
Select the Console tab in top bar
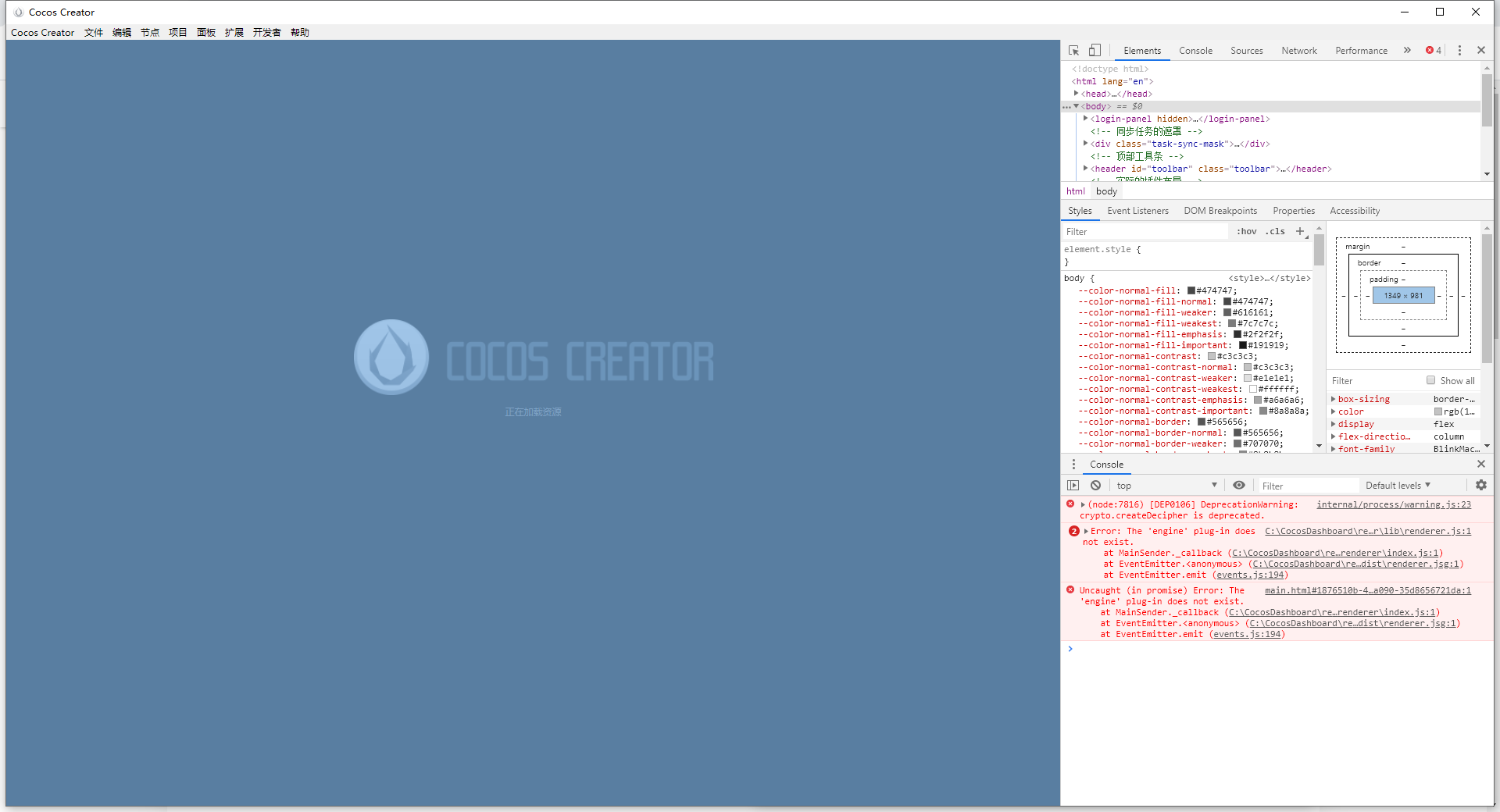click(x=1196, y=51)
